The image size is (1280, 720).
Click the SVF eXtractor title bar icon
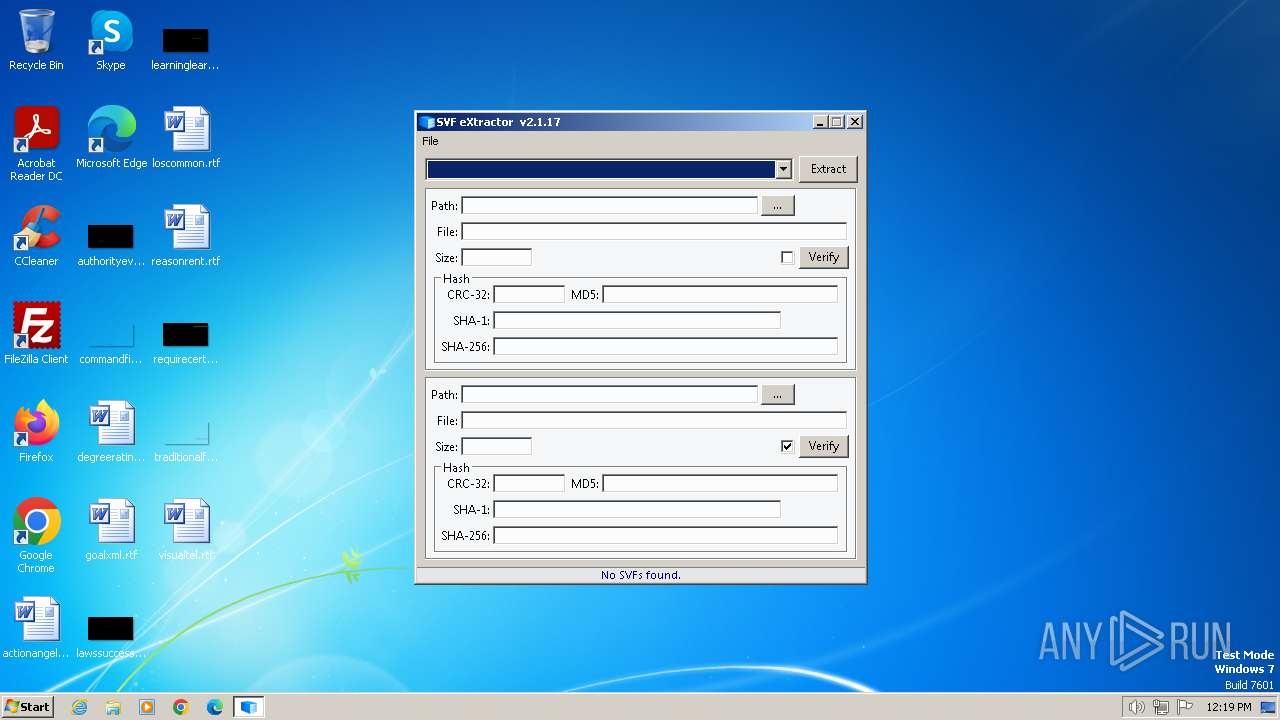427,122
